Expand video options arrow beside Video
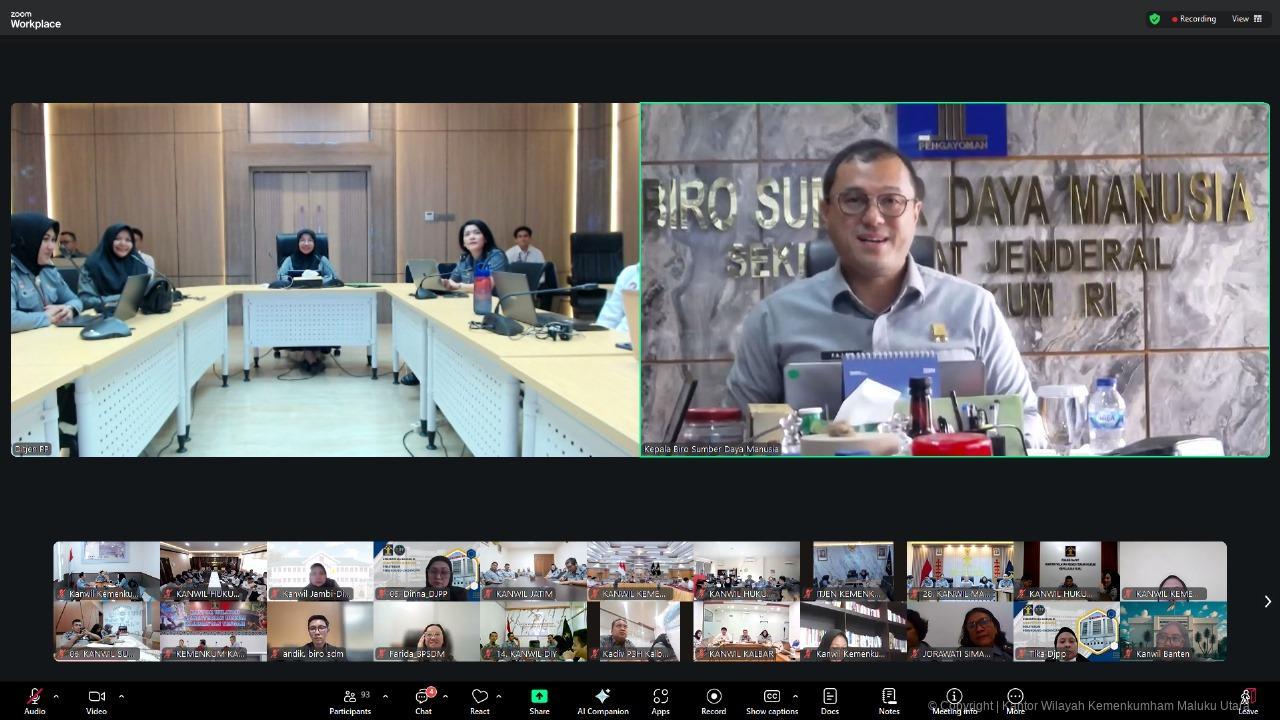 121,696
